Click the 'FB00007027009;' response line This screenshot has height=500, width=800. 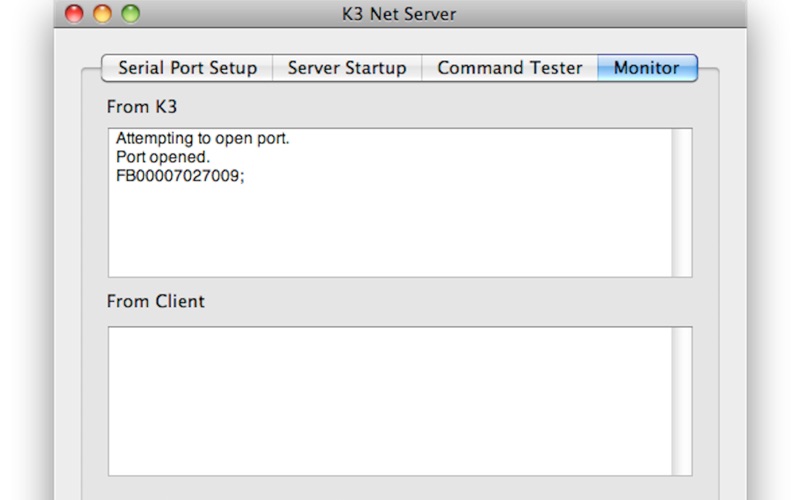[180, 176]
